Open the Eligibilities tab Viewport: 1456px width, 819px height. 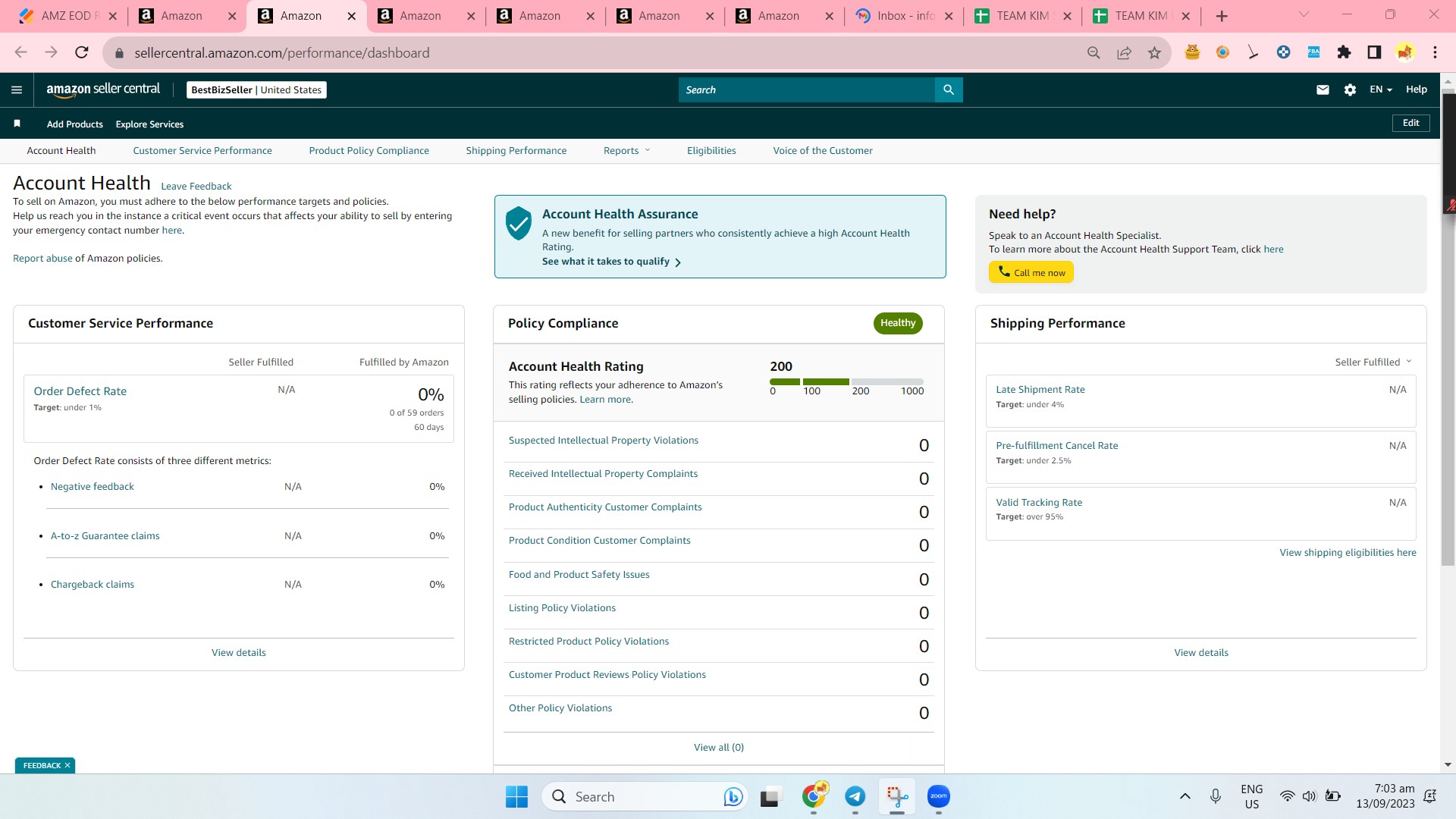(711, 150)
